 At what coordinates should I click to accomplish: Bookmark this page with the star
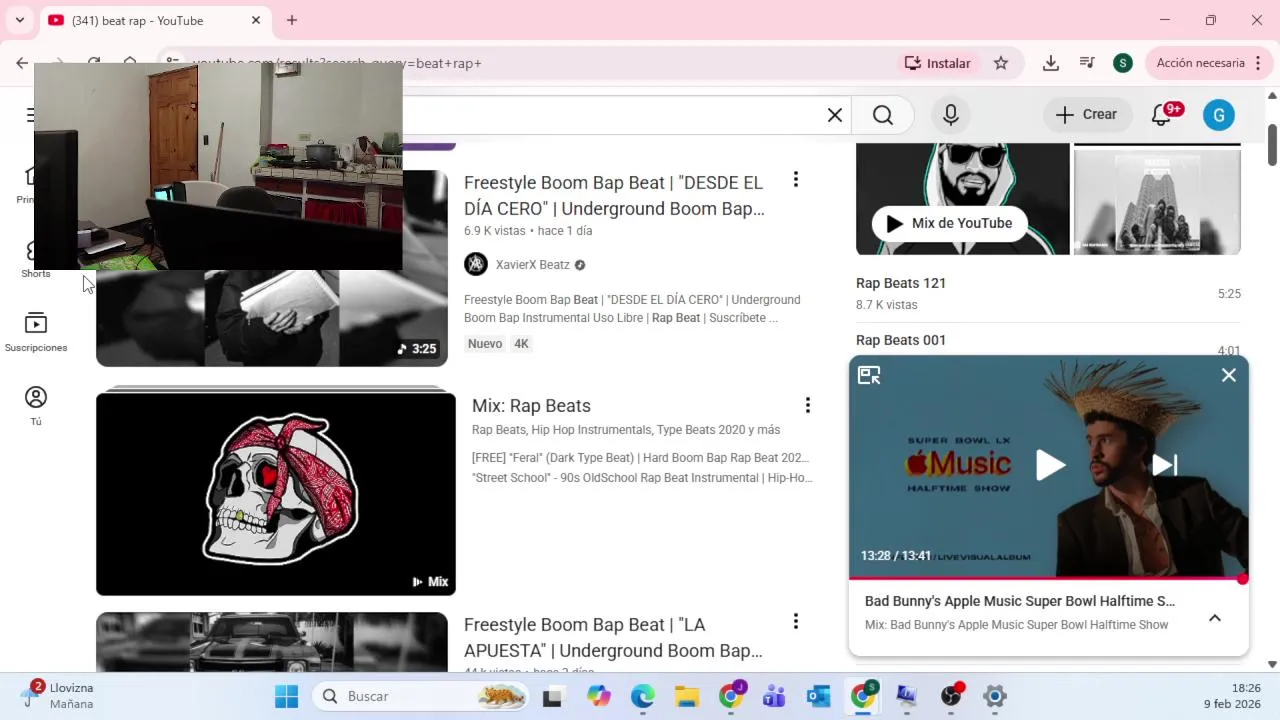tap(1001, 63)
